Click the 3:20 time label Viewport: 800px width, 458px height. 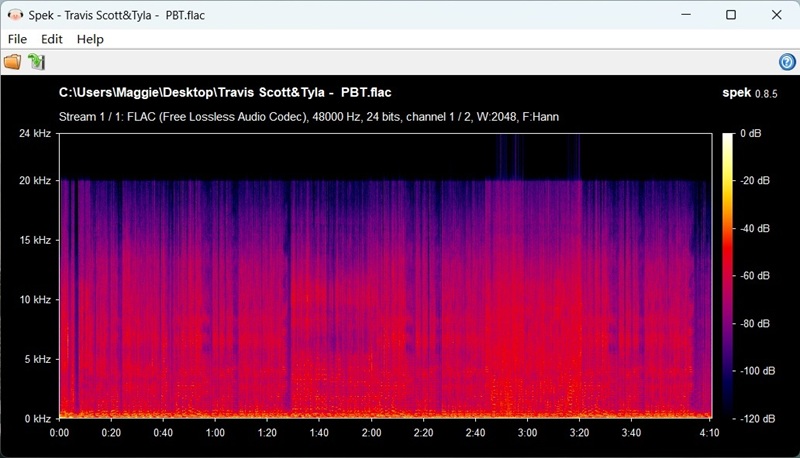coord(580,433)
